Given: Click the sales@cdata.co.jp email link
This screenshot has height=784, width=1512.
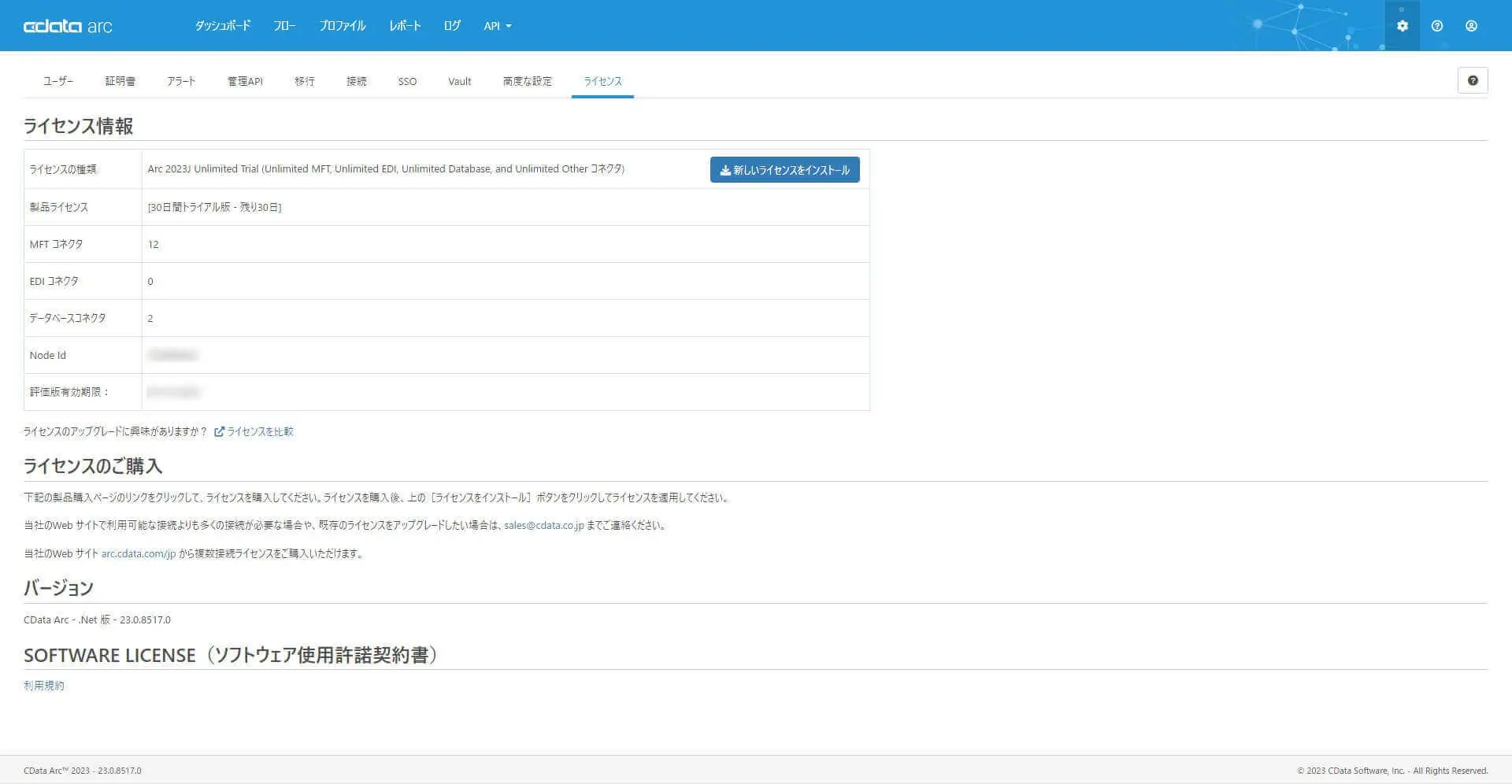Looking at the screenshot, I should tap(544, 525).
